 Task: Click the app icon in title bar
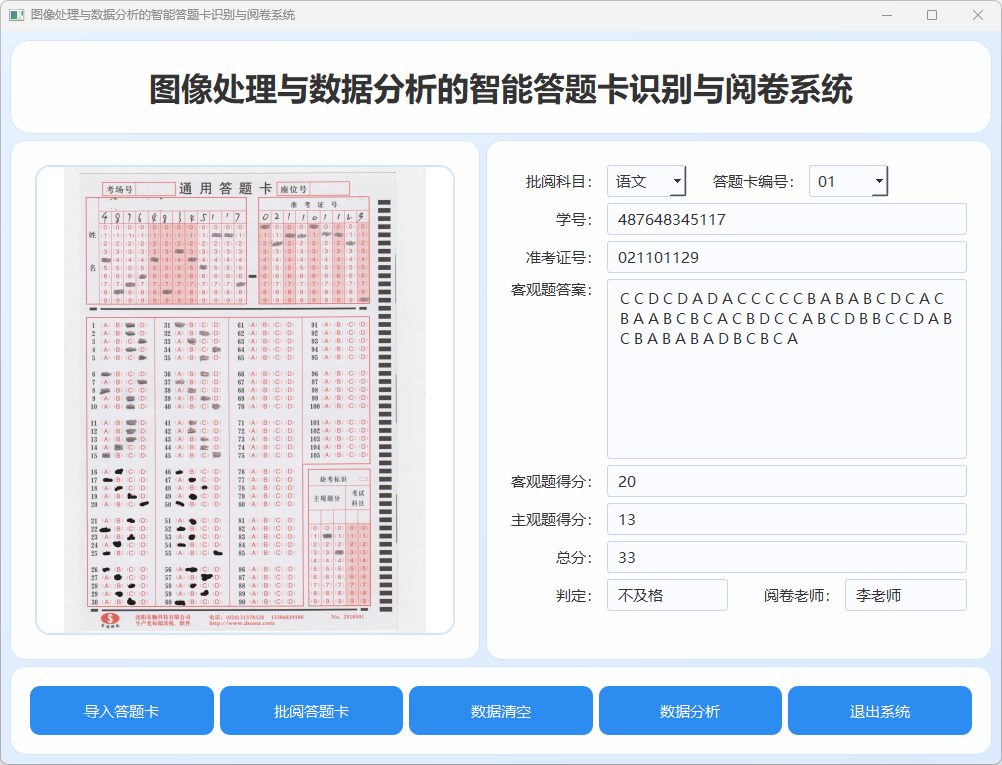click(x=16, y=15)
